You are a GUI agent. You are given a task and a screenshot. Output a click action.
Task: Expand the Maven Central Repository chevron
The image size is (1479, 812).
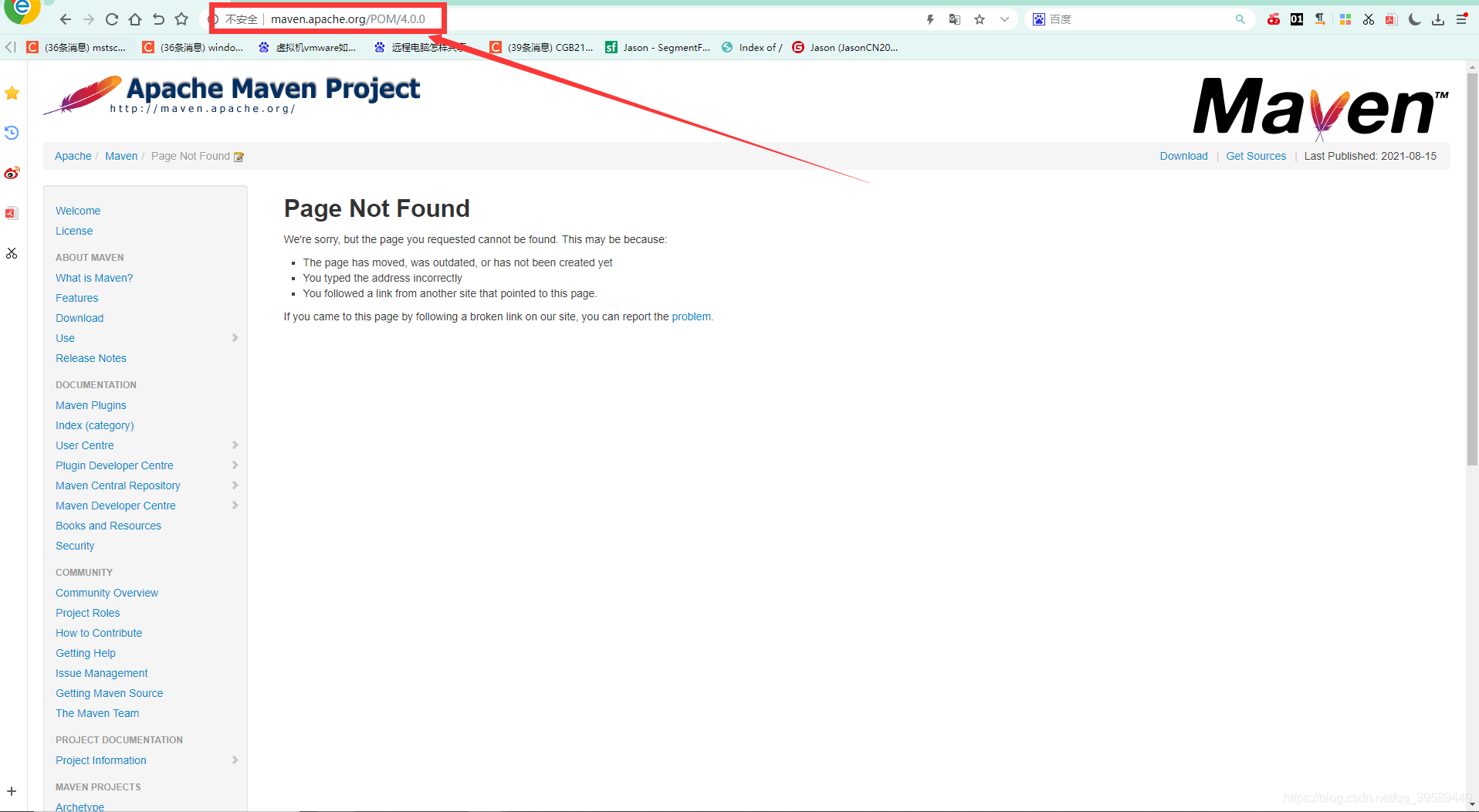[x=235, y=486]
